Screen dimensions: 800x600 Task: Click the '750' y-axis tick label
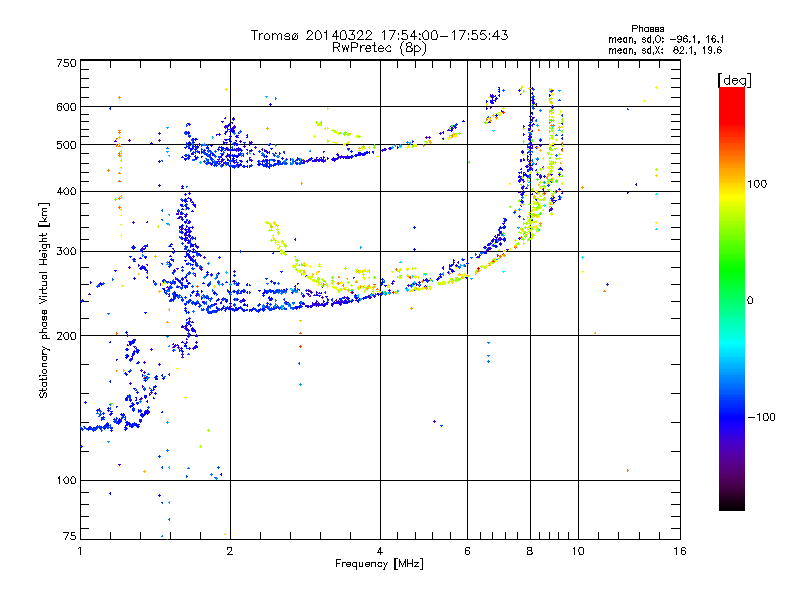[x=66, y=63]
